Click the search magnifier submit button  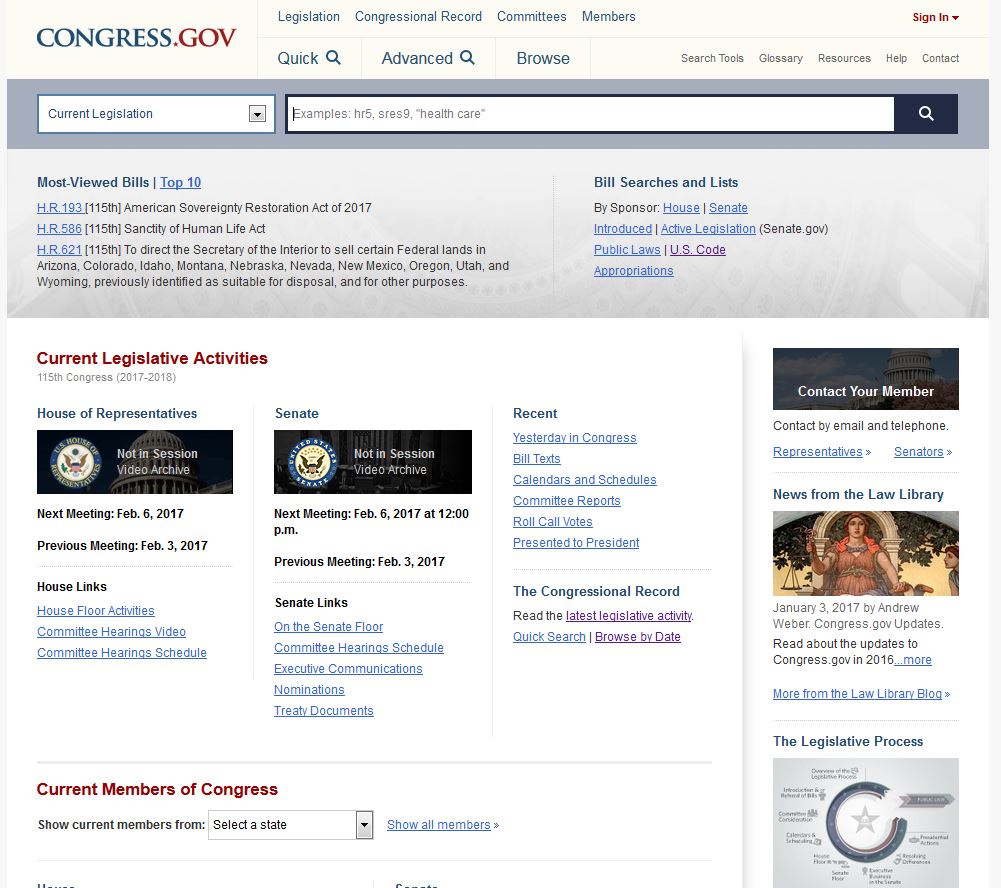[x=925, y=113]
